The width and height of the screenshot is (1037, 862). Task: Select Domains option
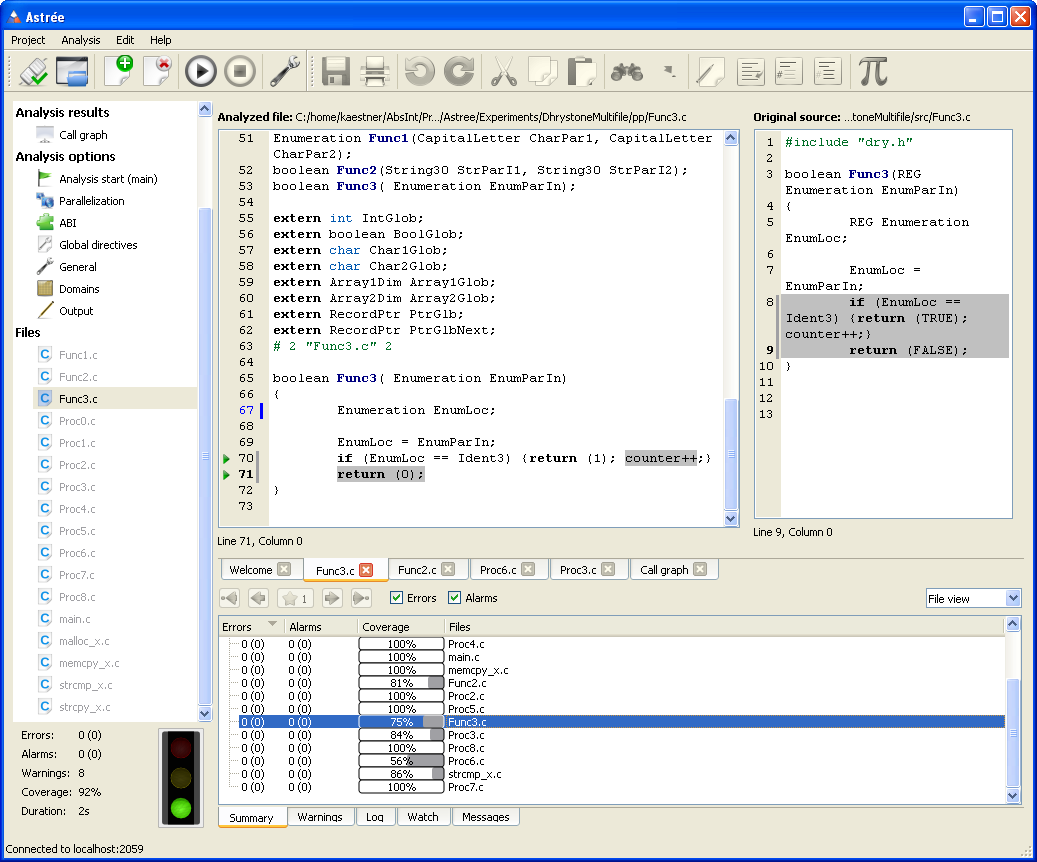pos(79,289)
